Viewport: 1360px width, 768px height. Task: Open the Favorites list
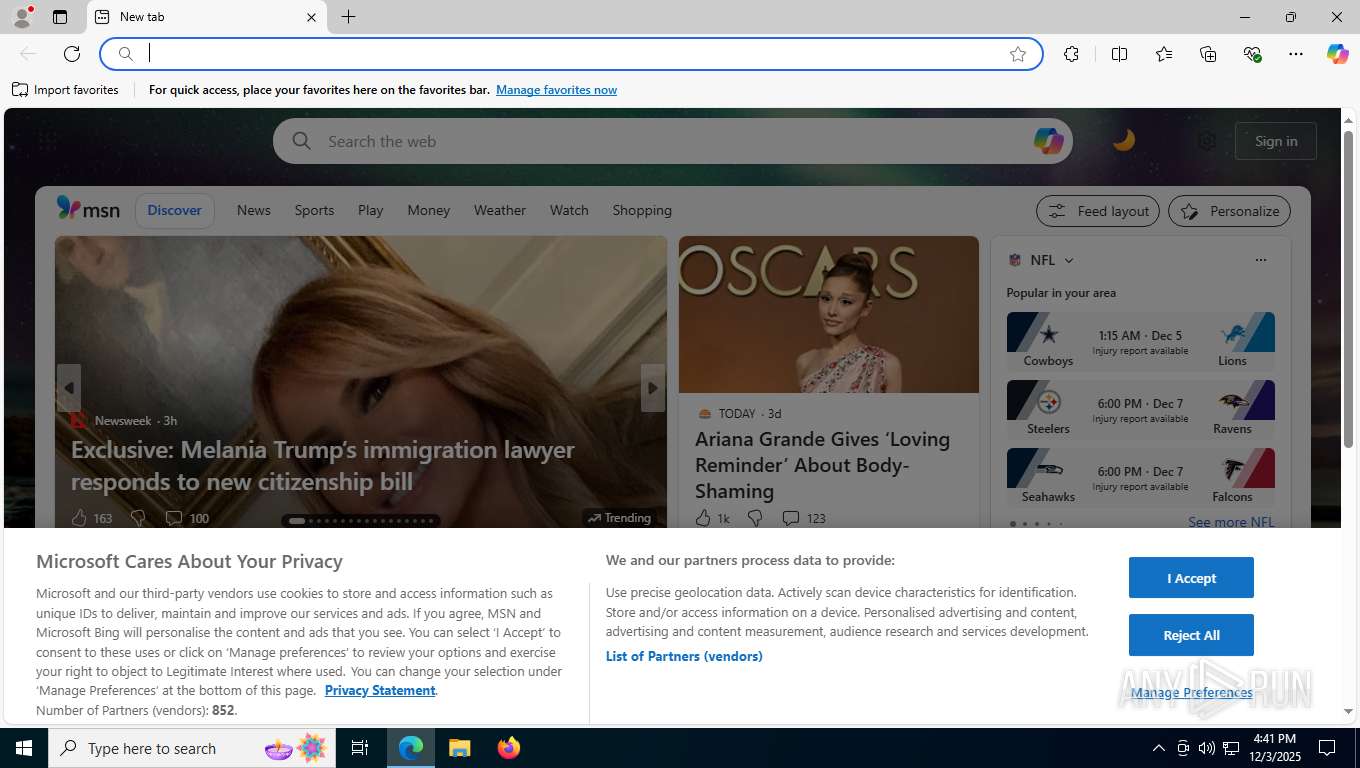point(1164,54)
